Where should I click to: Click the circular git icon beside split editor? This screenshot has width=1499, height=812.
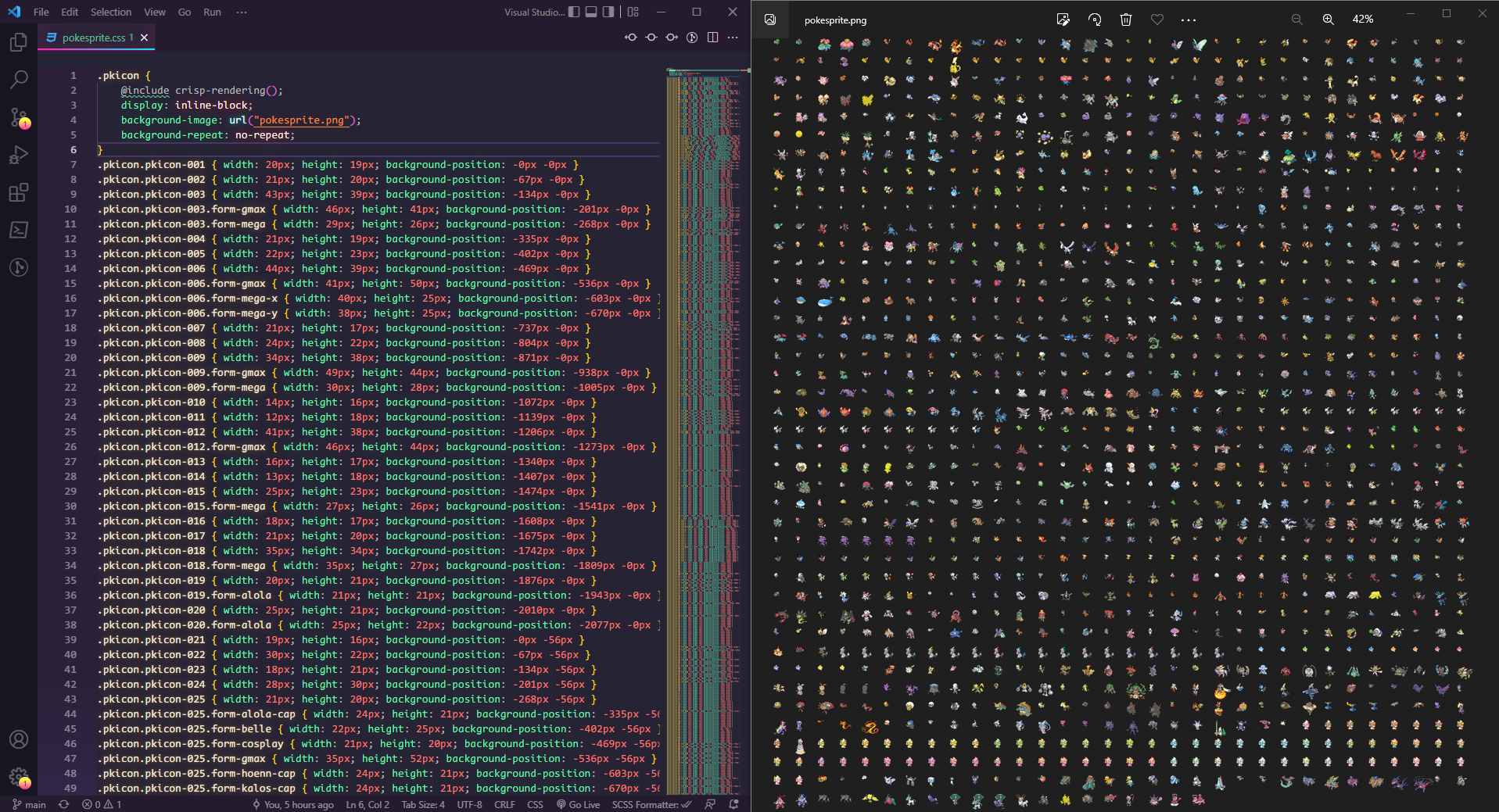coord(692,38)
